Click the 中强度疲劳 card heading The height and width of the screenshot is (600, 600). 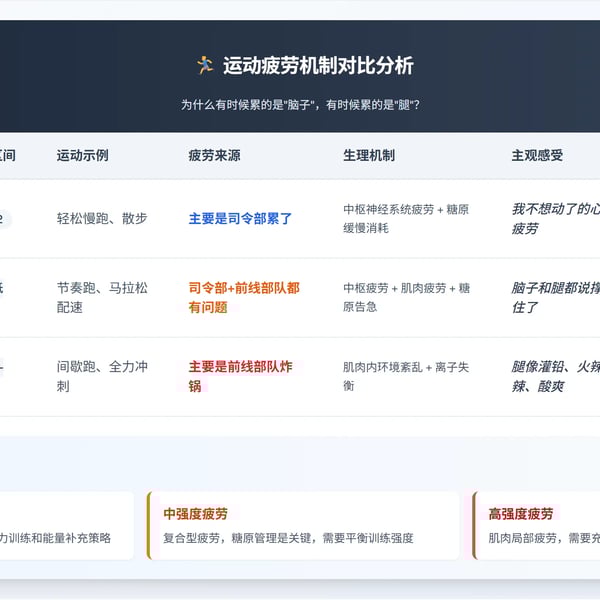point(196,514)
